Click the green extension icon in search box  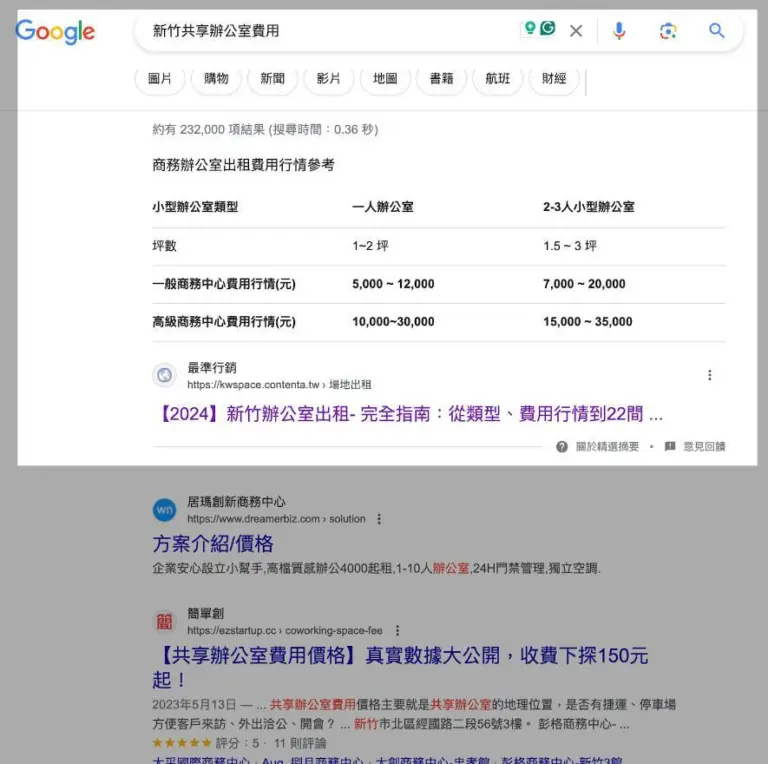click(547, 29)
